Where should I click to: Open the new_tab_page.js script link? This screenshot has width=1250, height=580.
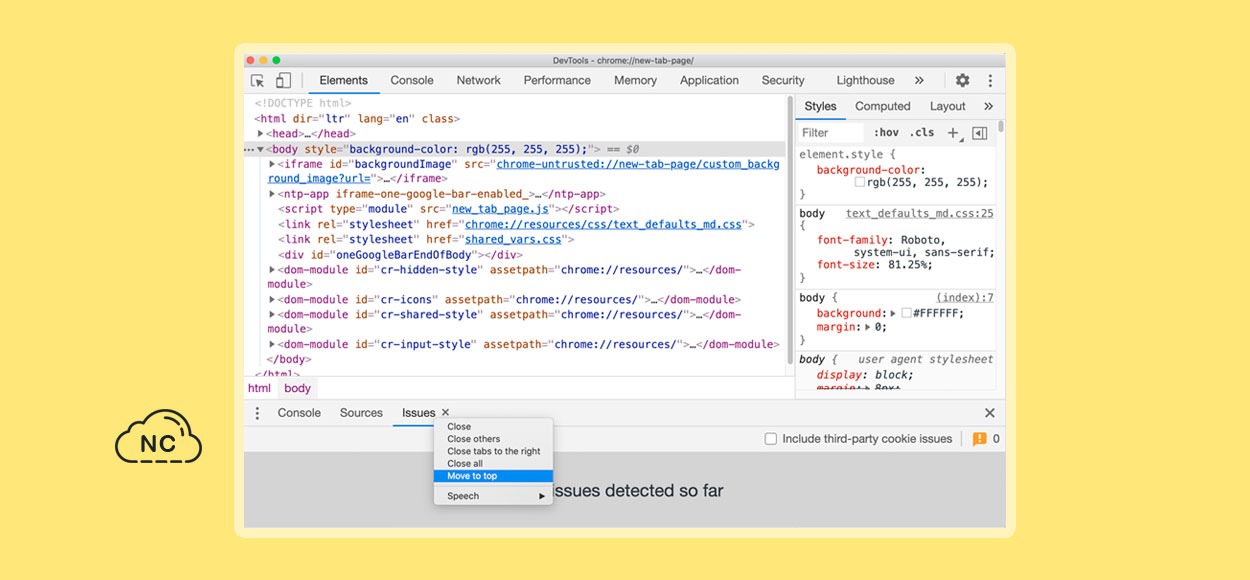click(x=500, y=209)
